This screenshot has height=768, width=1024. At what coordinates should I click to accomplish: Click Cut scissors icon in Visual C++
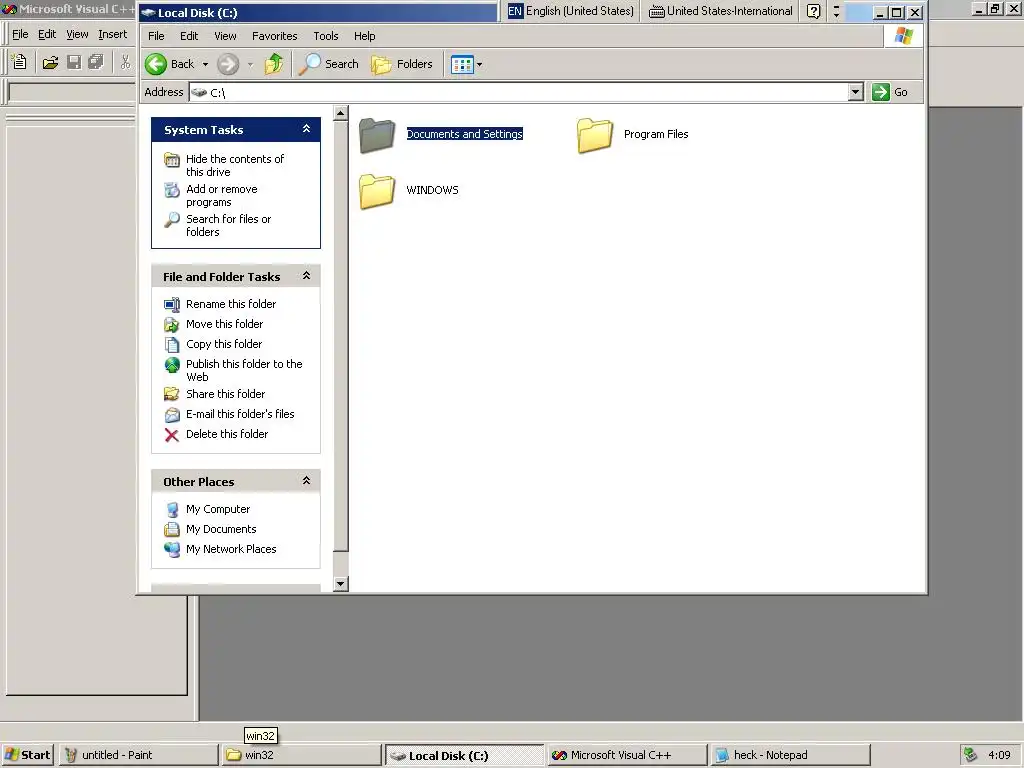click(x=125, y=62)
